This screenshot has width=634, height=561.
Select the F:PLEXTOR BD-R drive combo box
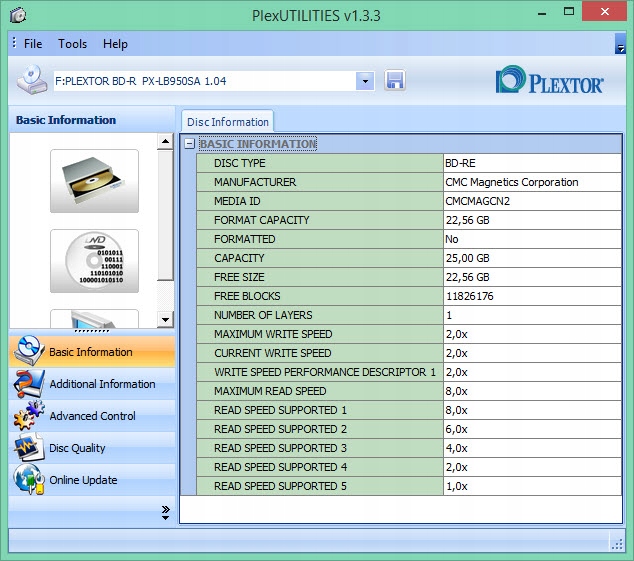click(x=214, y=81)
